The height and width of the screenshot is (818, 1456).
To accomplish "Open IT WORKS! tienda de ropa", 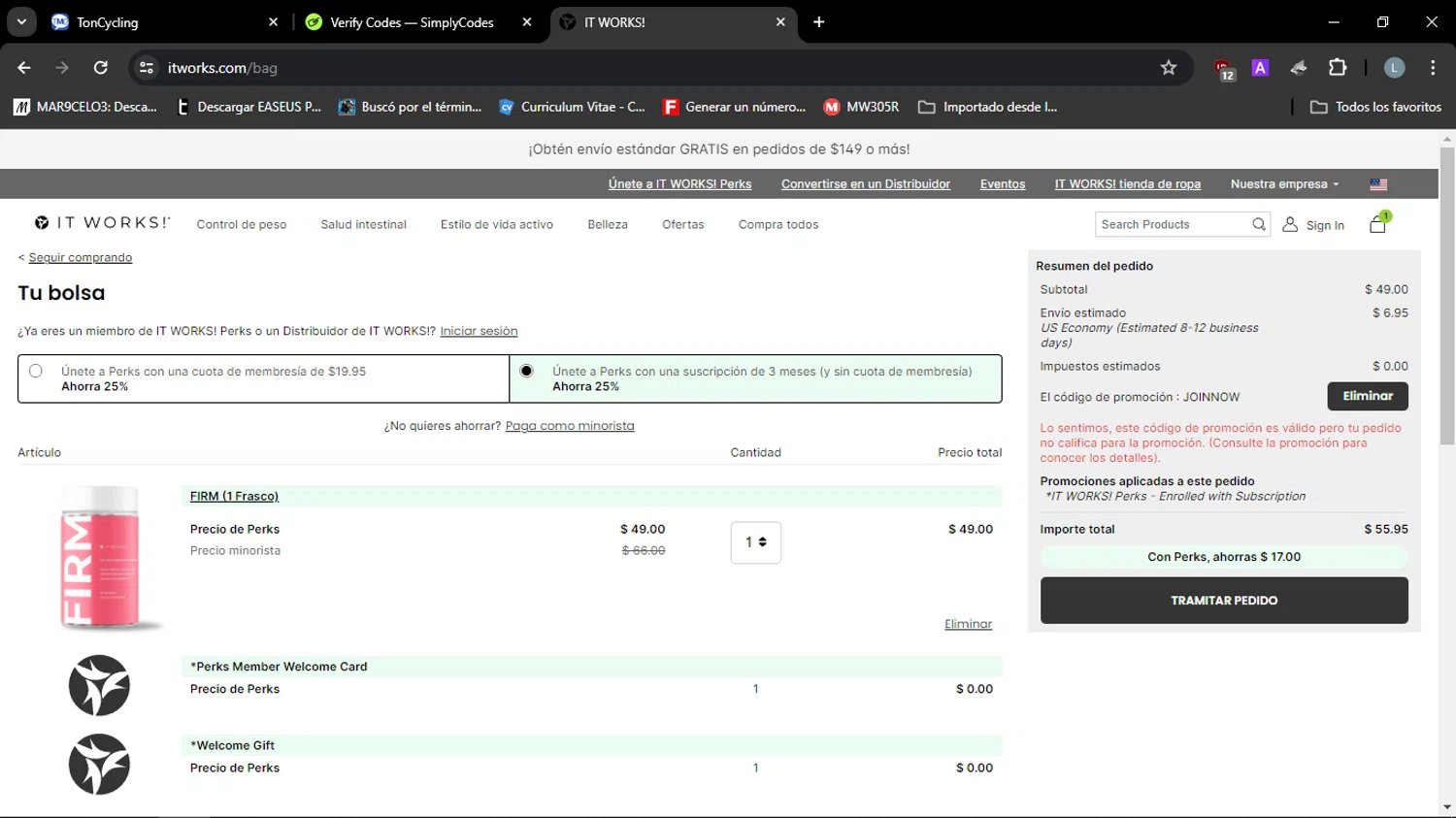I will (x=1128, y=183).
